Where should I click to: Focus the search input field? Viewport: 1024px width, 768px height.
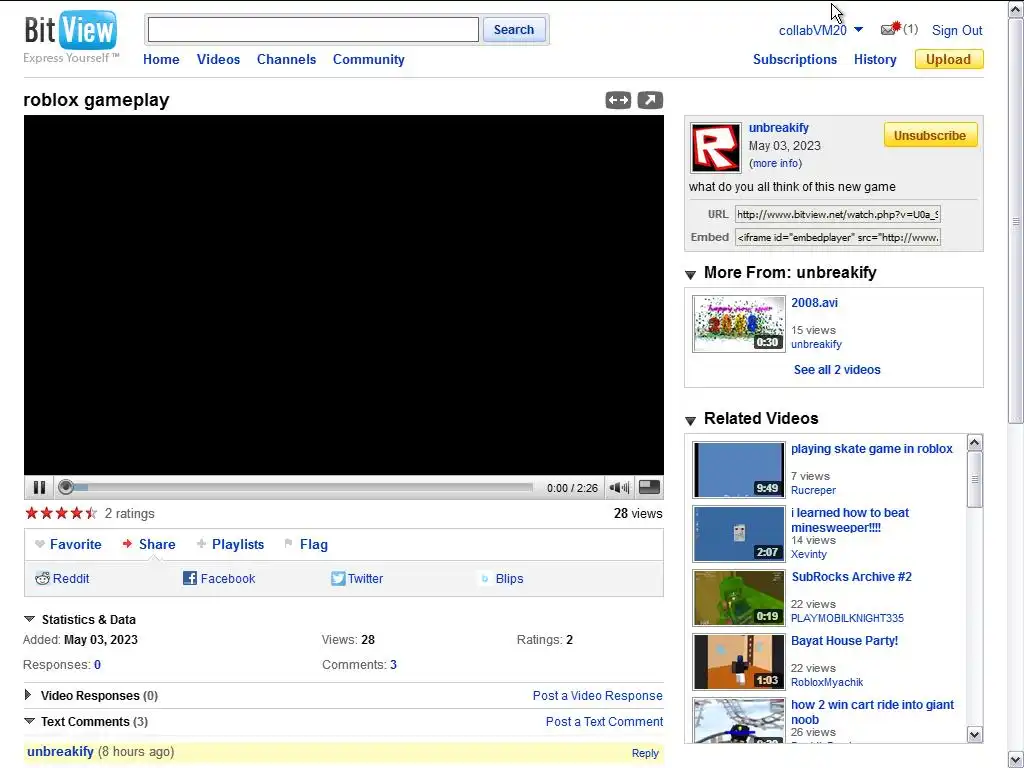[313, 29]
